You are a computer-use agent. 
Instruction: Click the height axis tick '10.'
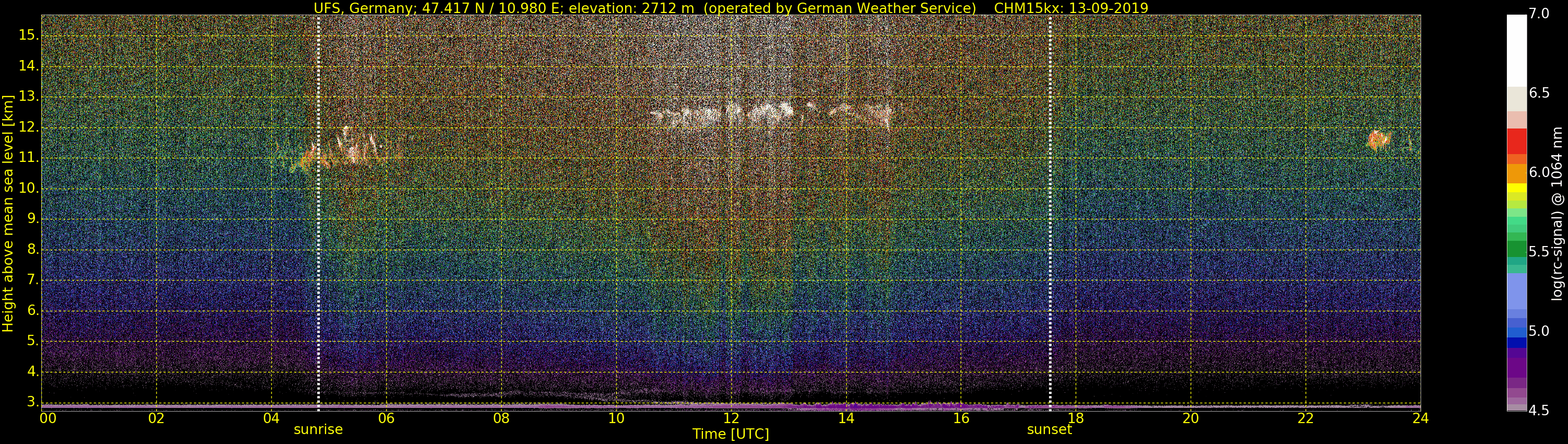pyautogui.click(x=29, y=189)
